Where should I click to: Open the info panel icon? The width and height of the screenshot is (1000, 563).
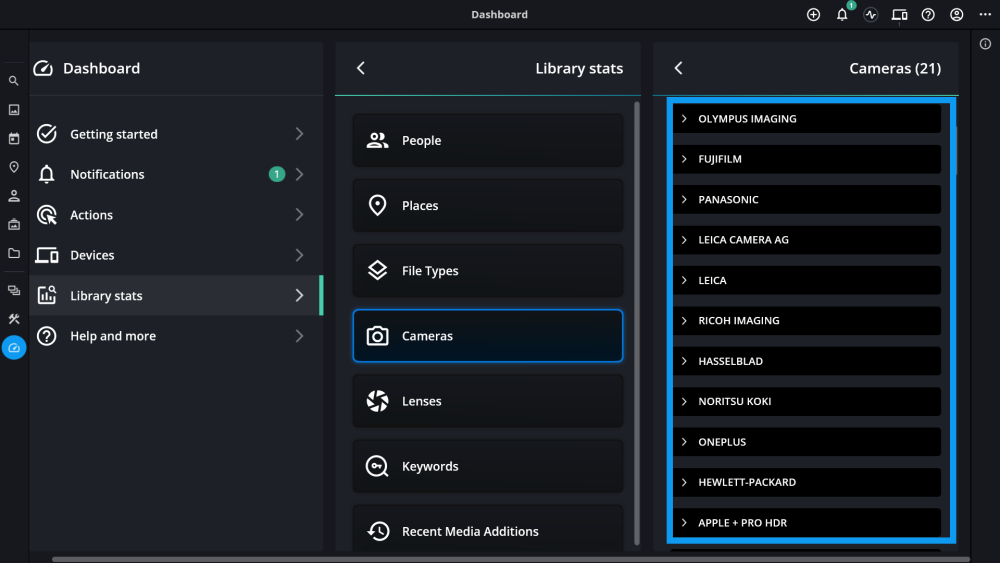[985, 44]
